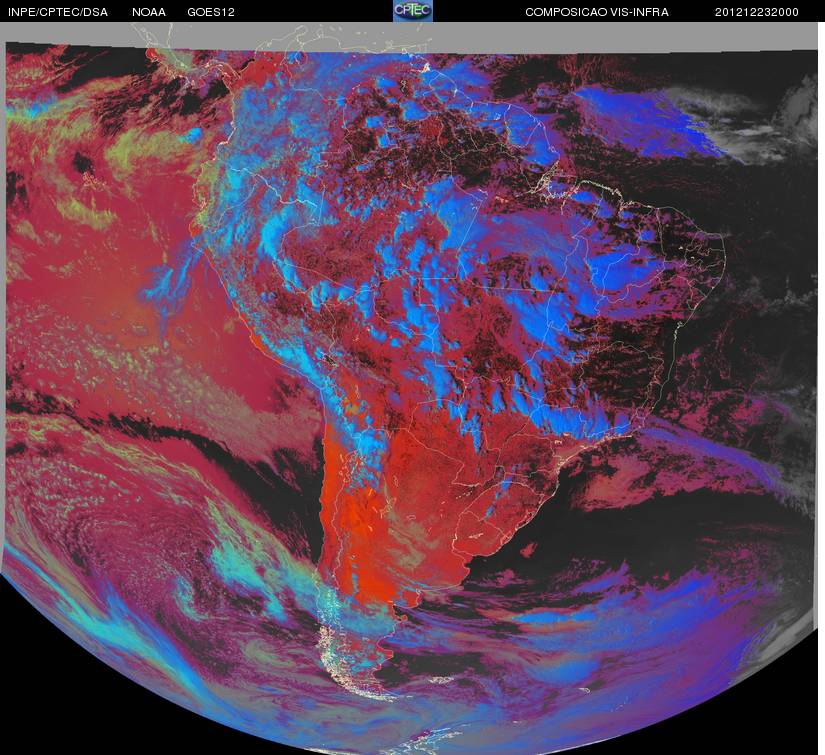Click the GOES12 satellite label
Image resolution: width=825 pixels, height=755 pixels.
point(211,12)
